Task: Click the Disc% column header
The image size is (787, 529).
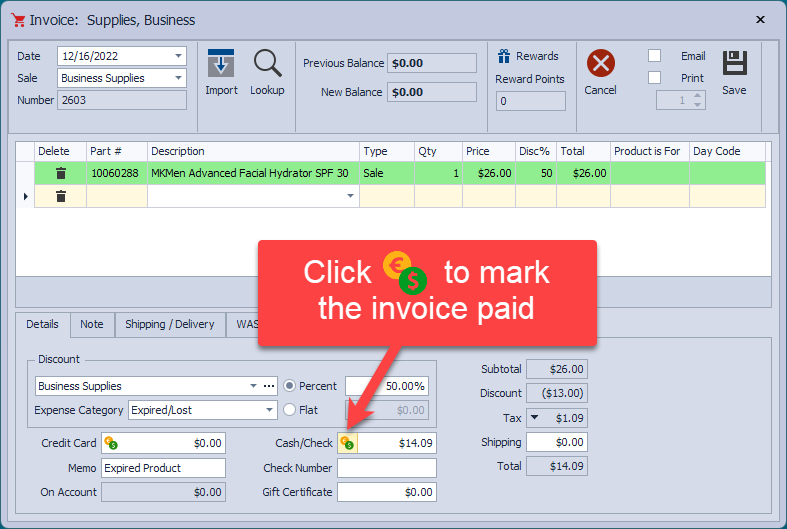Action: pos(536,151)
